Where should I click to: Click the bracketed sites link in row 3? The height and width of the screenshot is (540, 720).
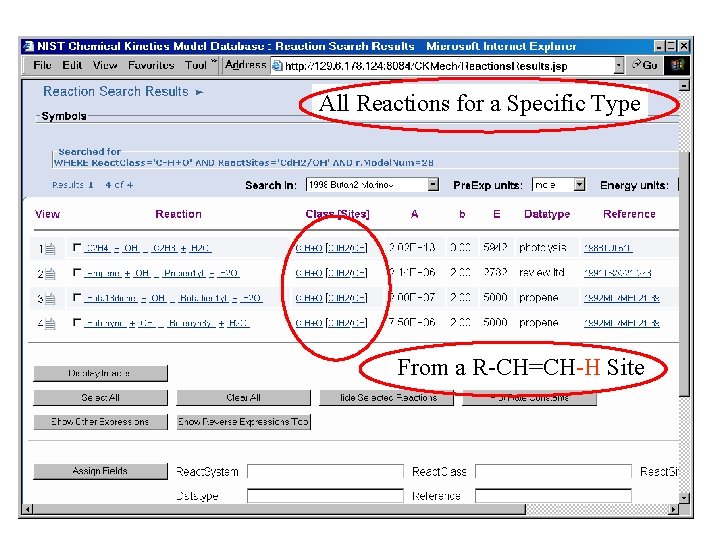[x=346, y=298]
